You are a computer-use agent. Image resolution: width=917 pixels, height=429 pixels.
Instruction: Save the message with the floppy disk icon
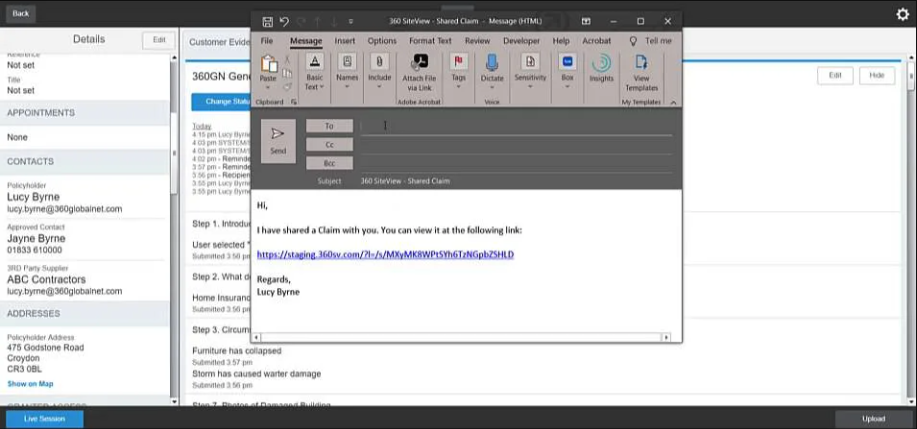(267, 22)
